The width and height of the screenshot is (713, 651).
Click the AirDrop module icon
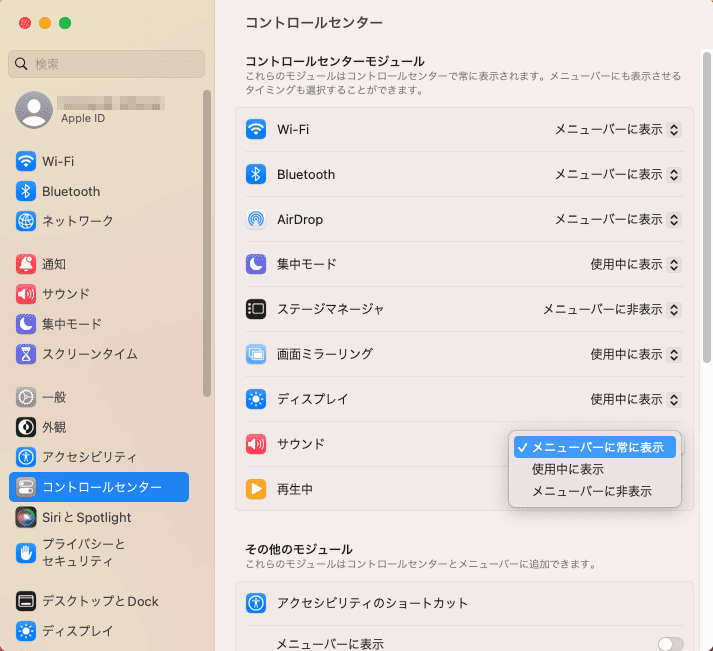point(256,219)
